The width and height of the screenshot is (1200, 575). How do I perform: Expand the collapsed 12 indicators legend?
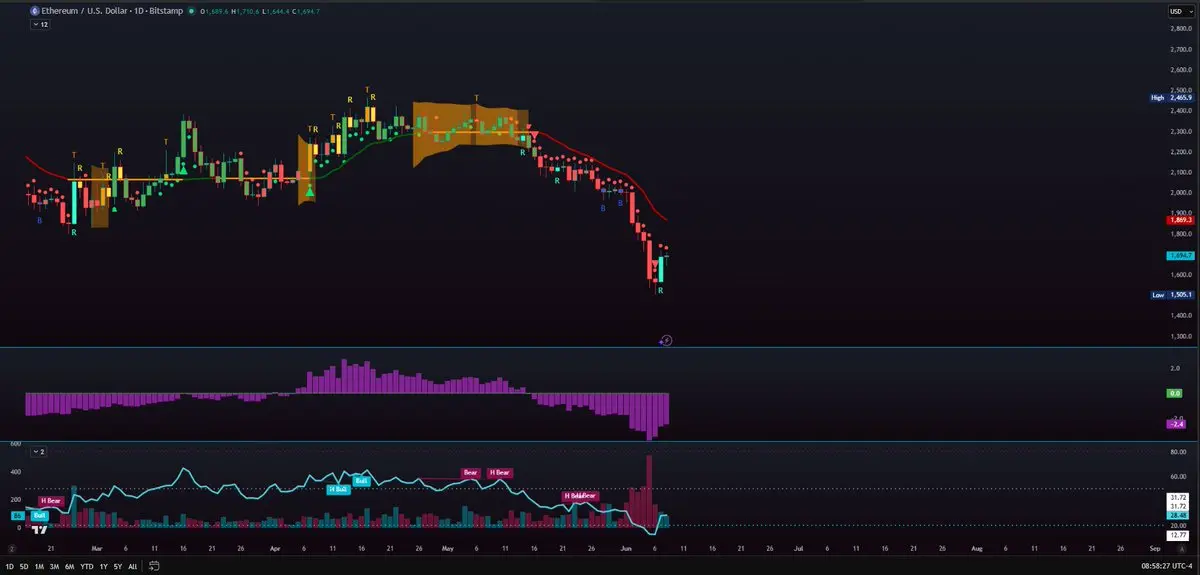point(39,23)
